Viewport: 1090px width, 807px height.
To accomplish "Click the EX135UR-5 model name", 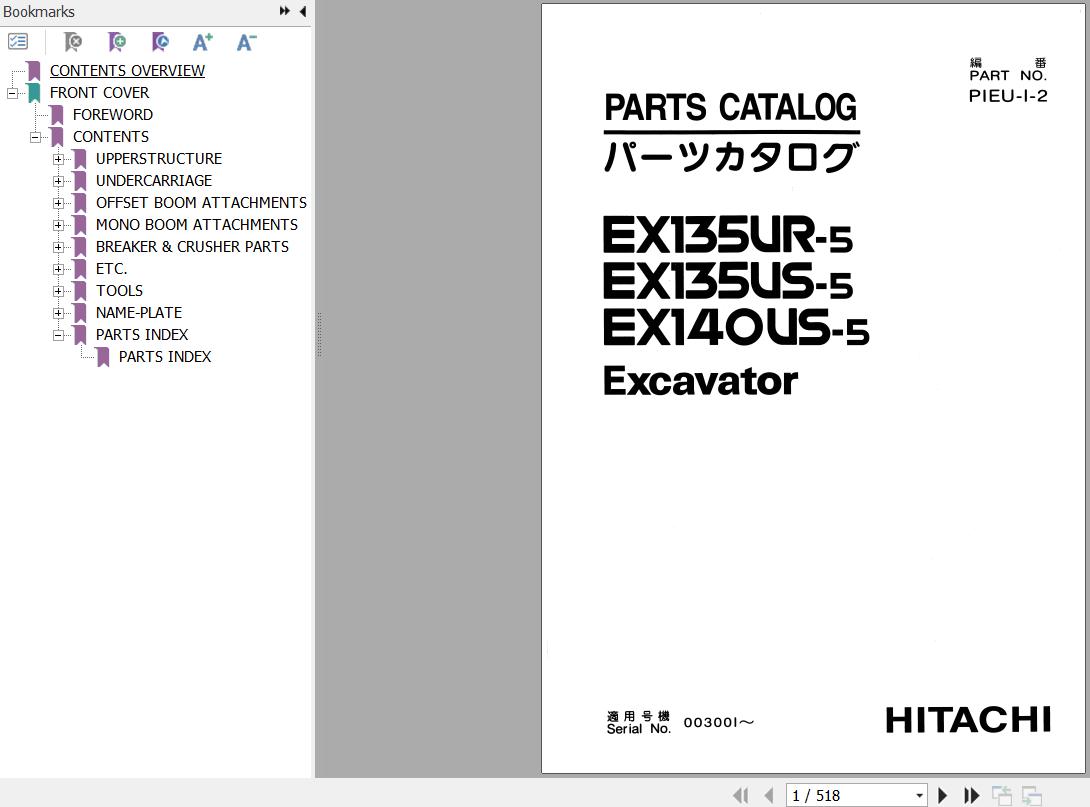I will (x=727, y=235).
